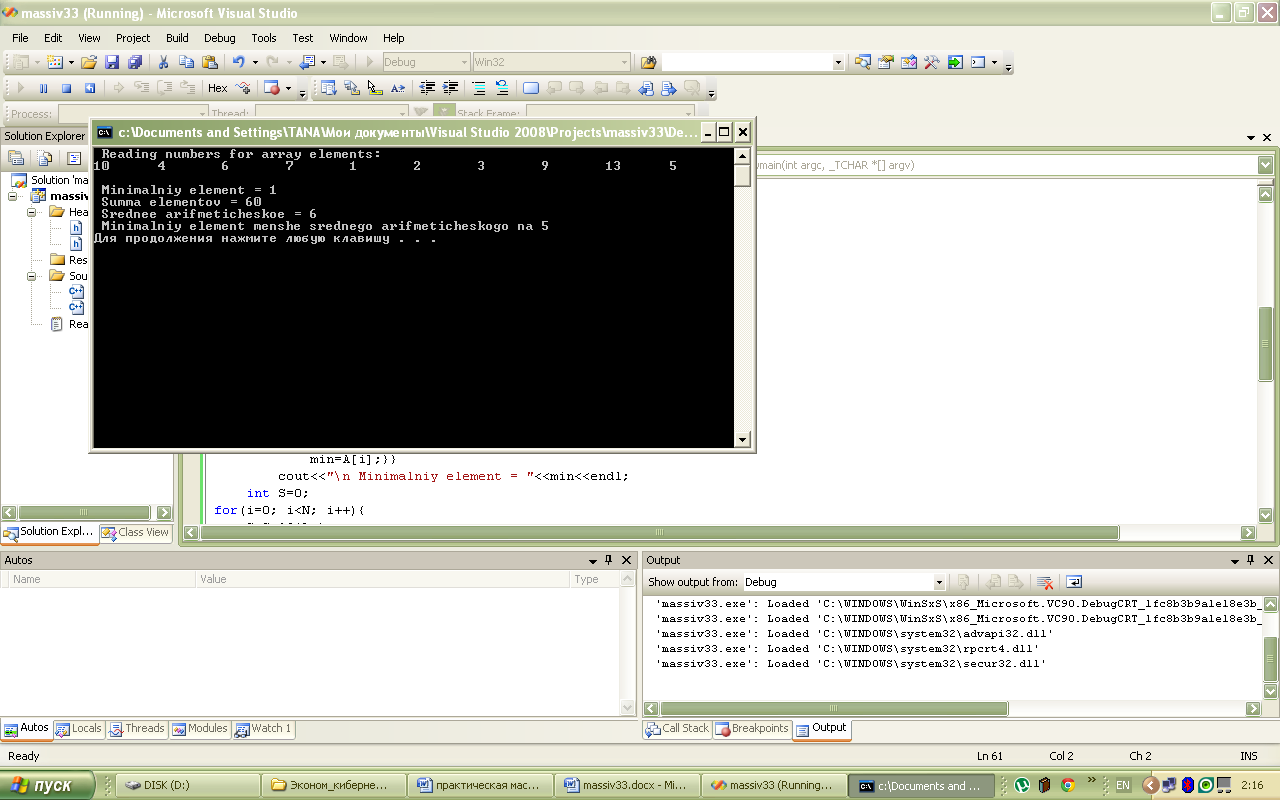
Task: Copy selection using the toolbar Copy icon
Action: coord(186,62)
